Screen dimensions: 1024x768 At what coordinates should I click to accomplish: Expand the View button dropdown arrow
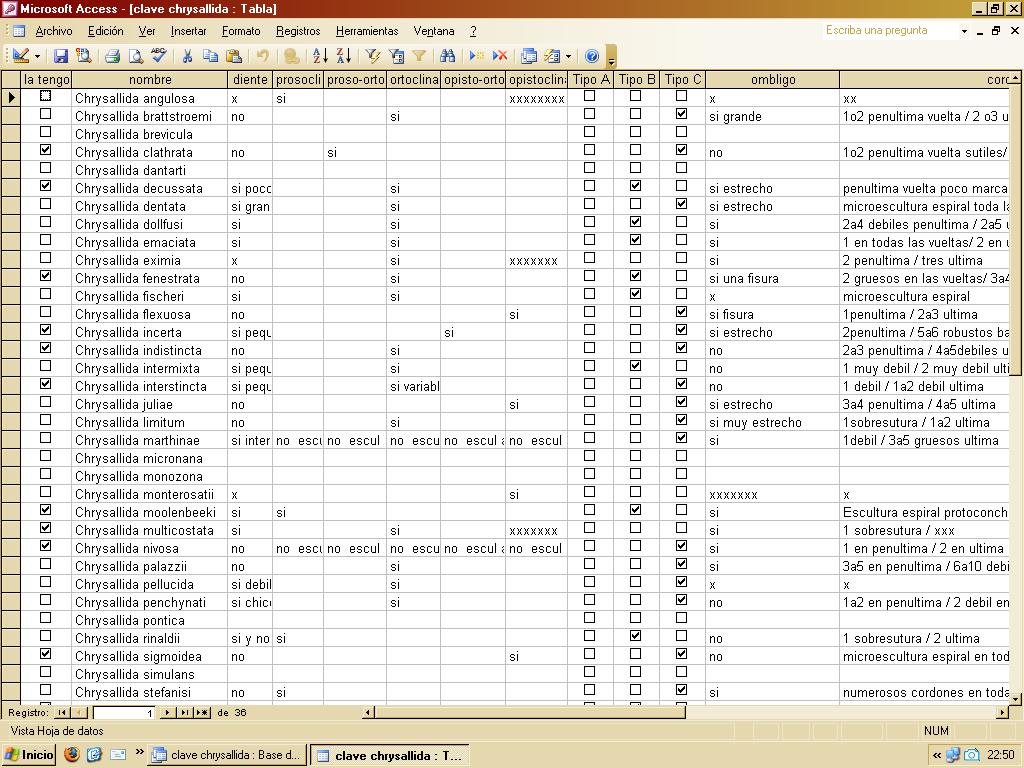pyautogui.click(x=37, y=56)
